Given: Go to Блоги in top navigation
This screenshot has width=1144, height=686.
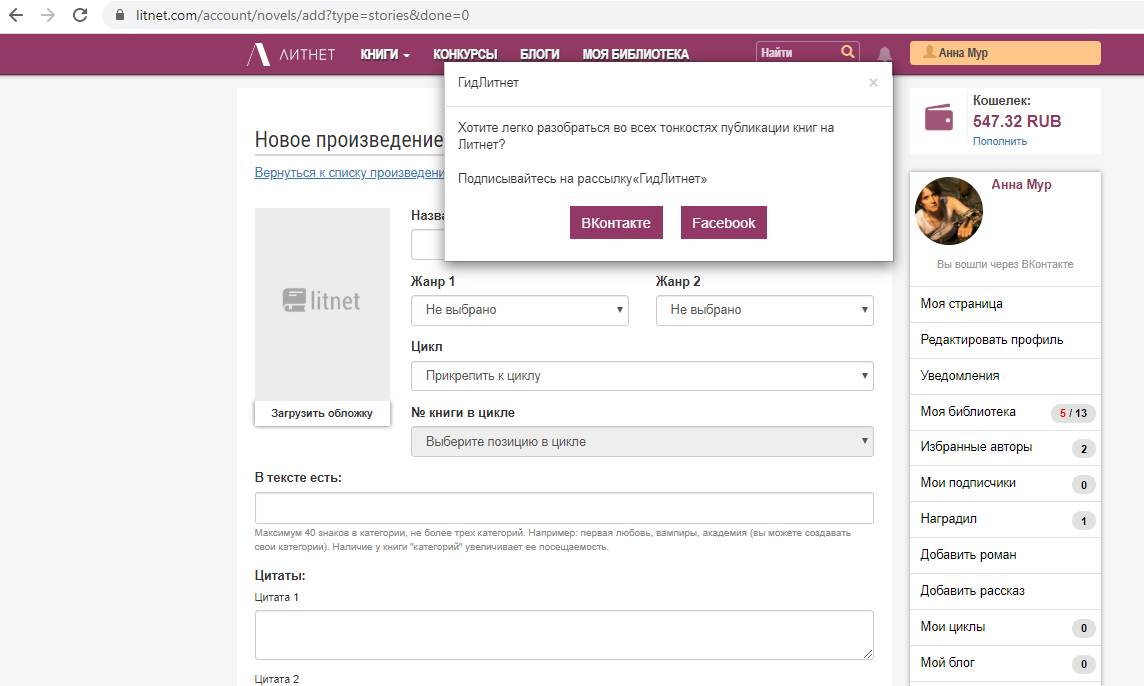Looking at the screenshot, I should coord(540,54).
